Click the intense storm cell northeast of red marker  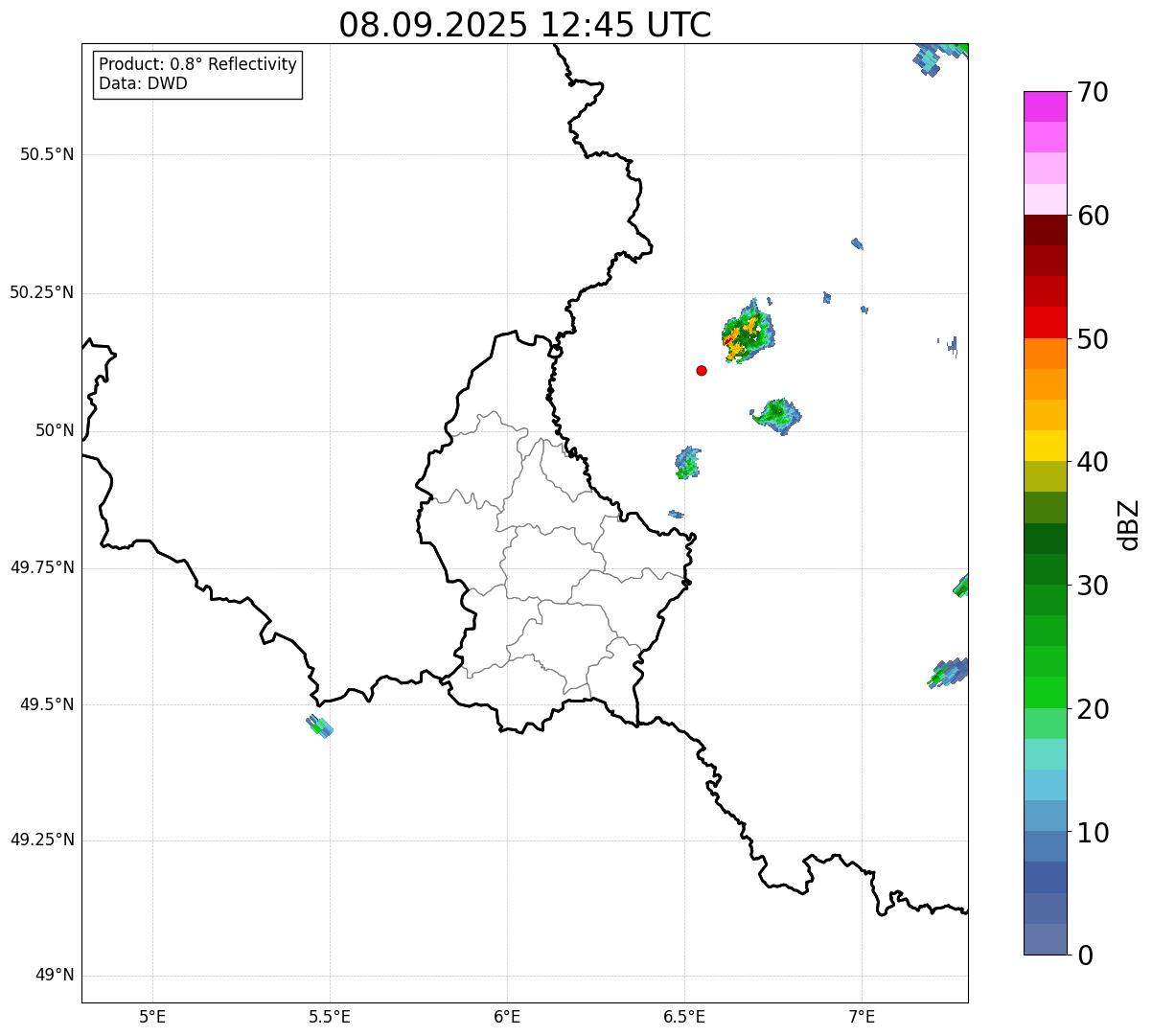click(748, 332)
